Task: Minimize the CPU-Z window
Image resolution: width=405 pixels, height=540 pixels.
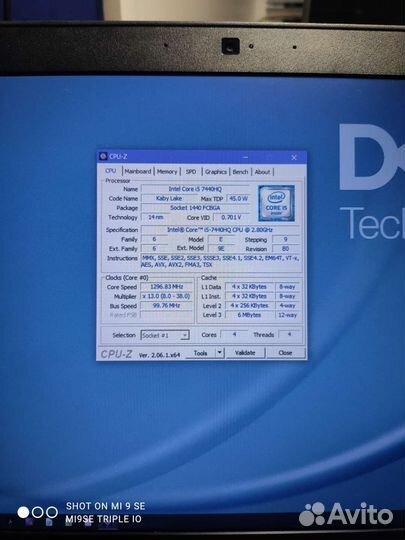Action: tap(245, 157)
